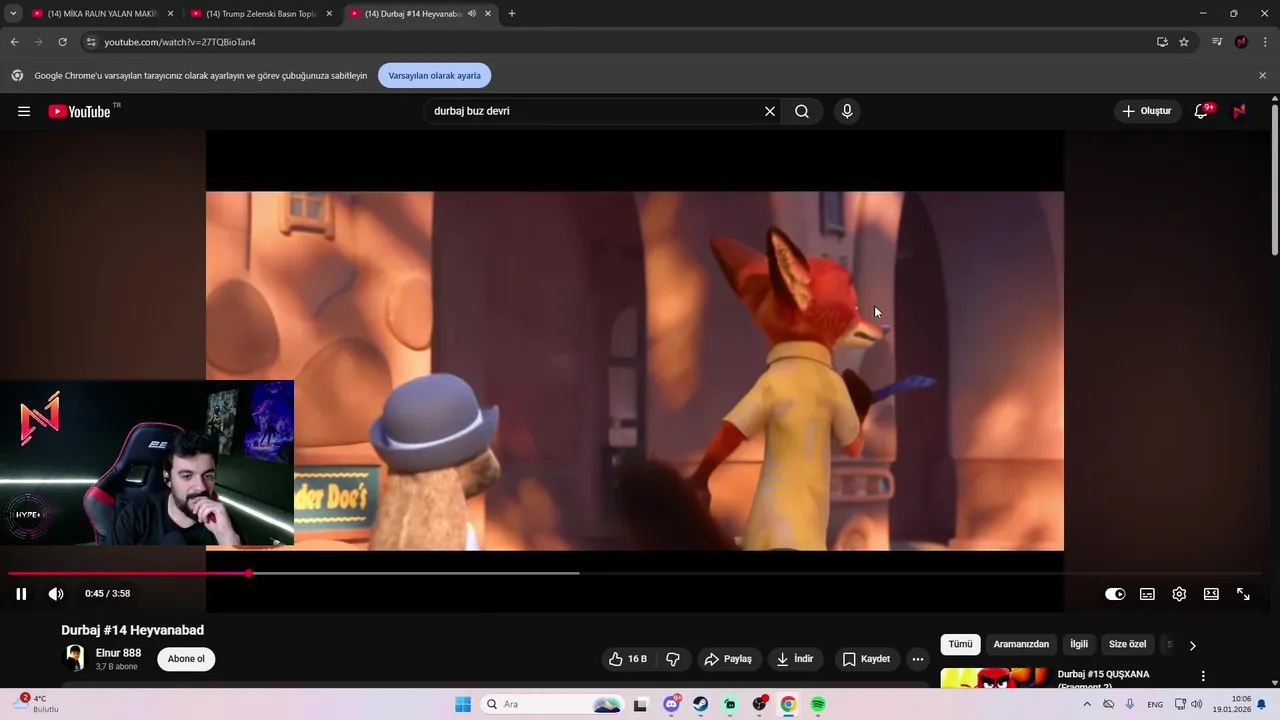Select the Aramanızdan filter chip

point(1021,644)
